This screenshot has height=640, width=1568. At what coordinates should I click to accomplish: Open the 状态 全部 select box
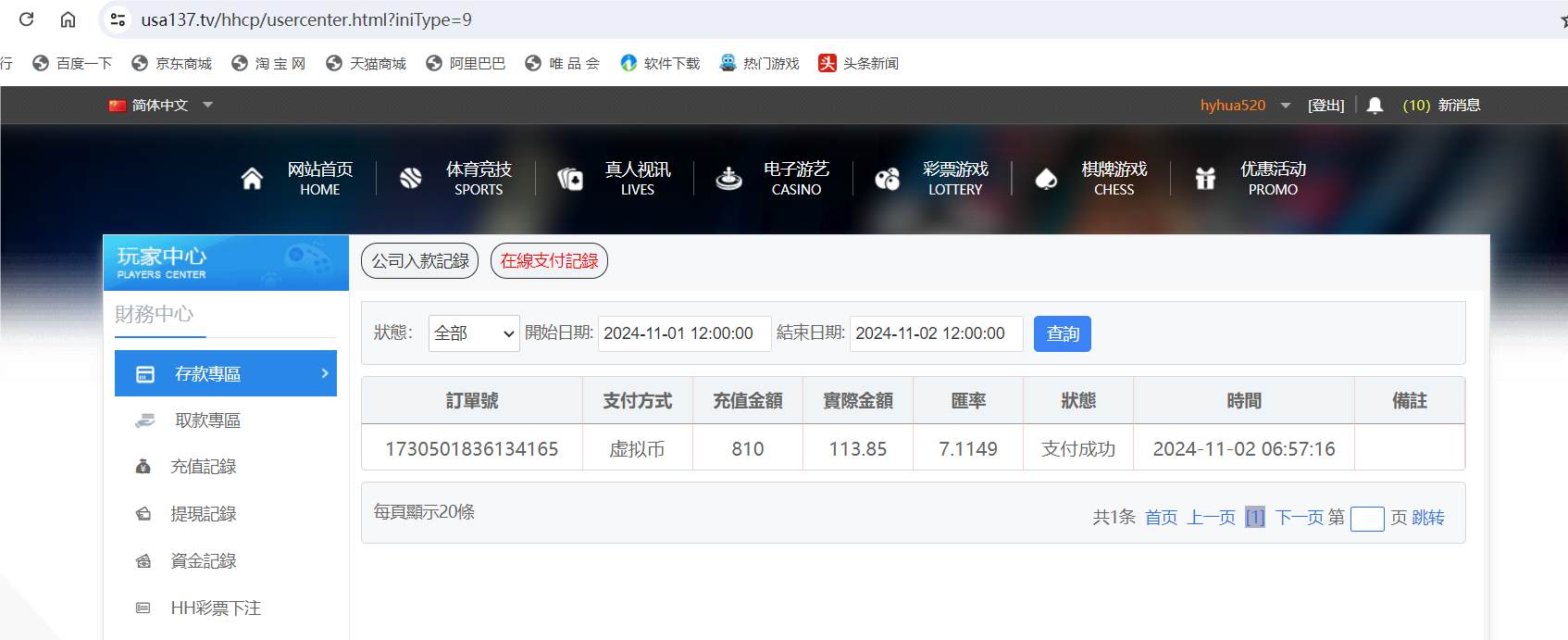(x=473, y=333)
